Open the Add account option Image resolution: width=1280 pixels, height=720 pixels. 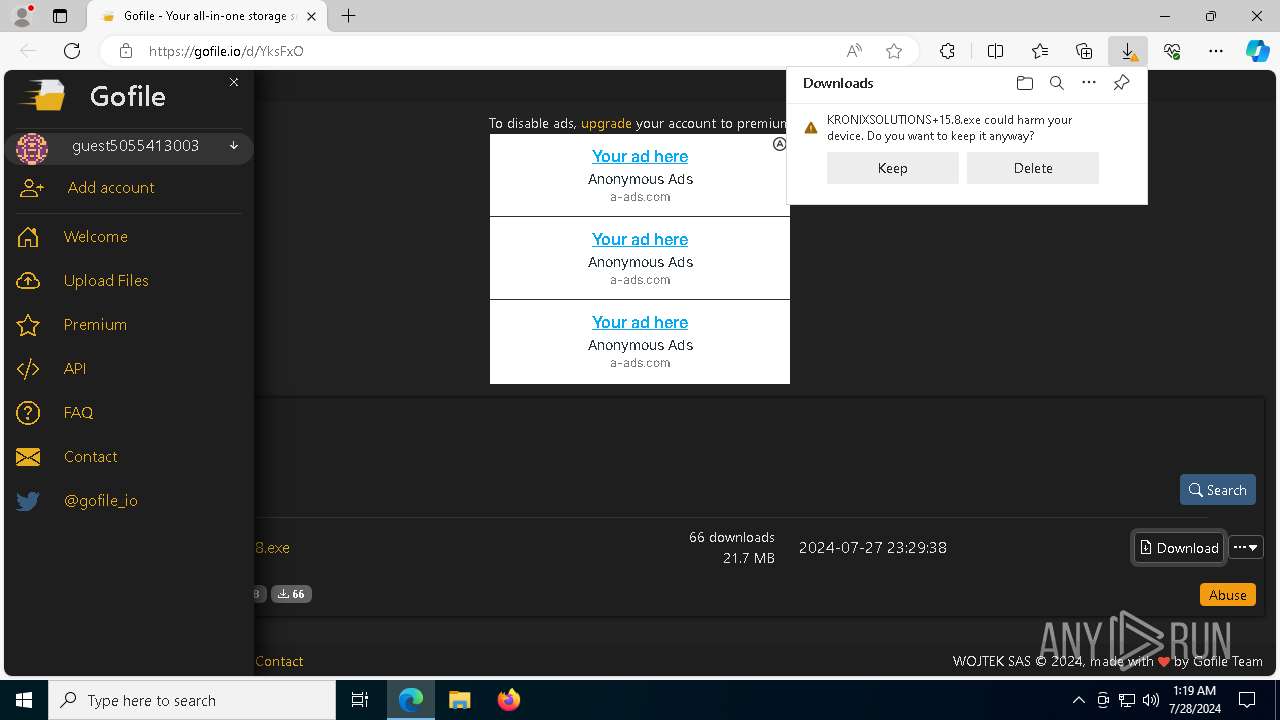point(111,188)
